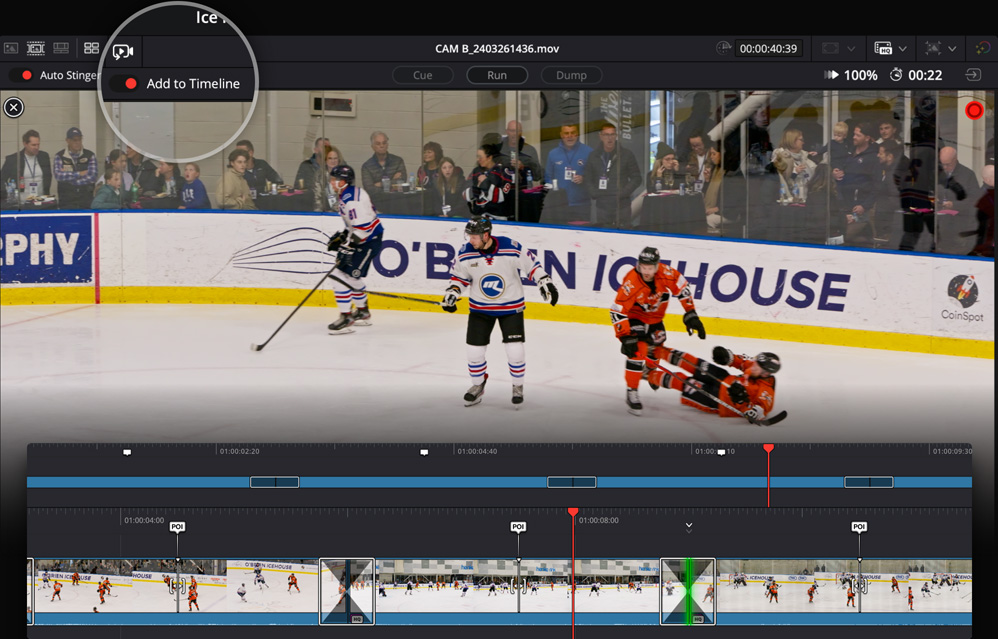The image size is (998, 639).
Task: Select the timeline strip view icon
Action: point(60,48)
